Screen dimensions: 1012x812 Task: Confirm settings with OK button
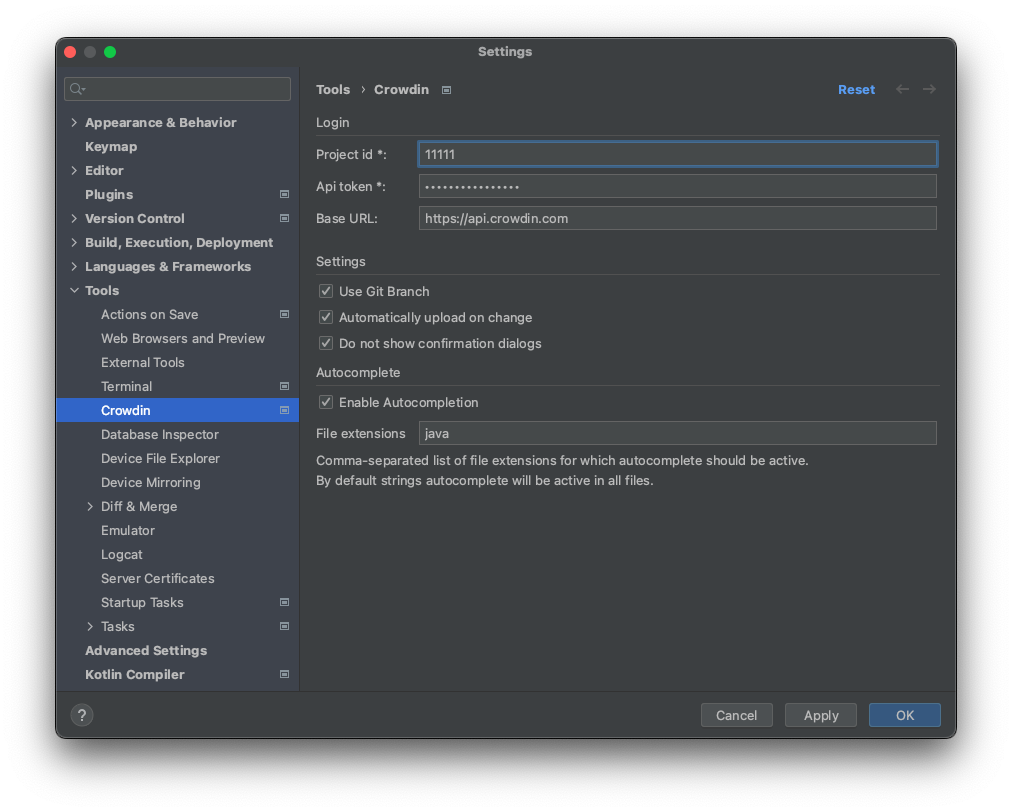(x=905, y=715)
